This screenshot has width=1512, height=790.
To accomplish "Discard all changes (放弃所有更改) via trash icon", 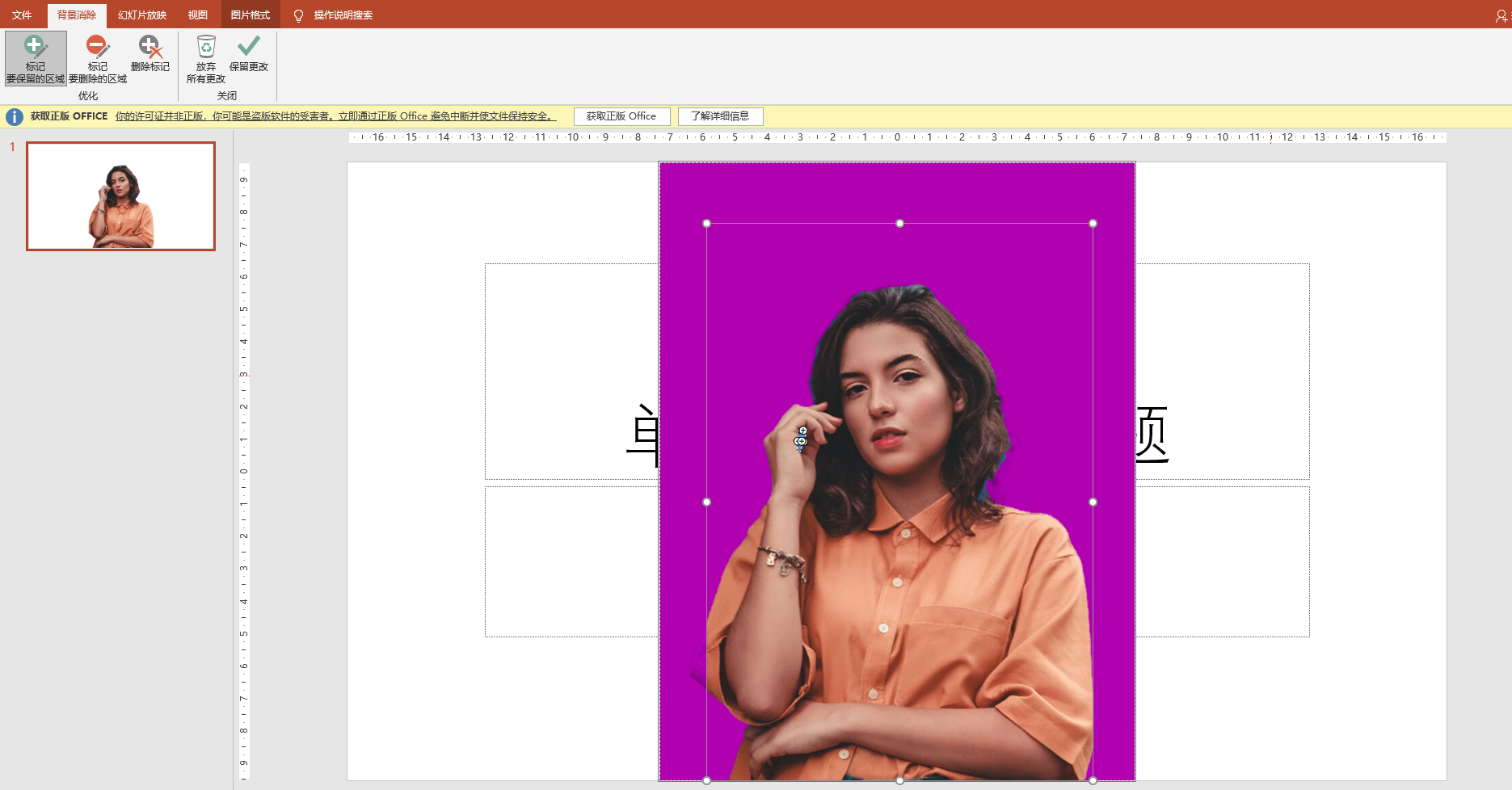I will [x=206, y=58].
